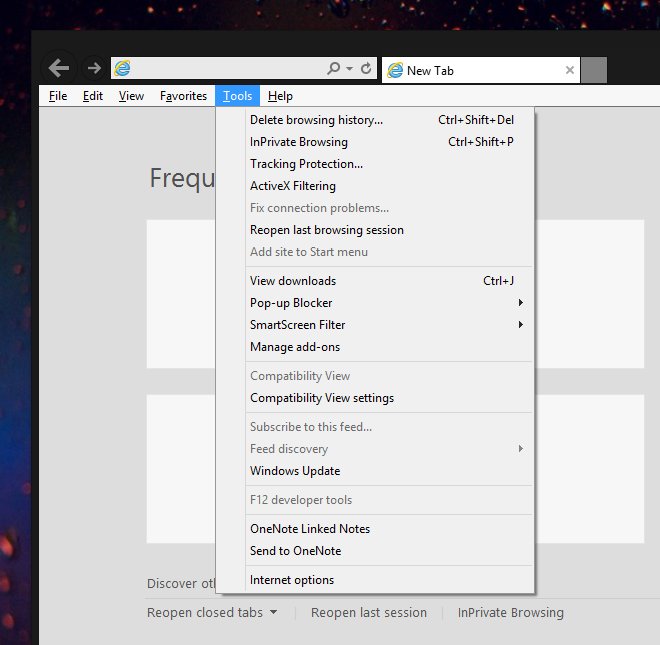Screen dimensions: 660x645
Task: Click the Back navigation arrow button
Action: click(x=60, y=68)
